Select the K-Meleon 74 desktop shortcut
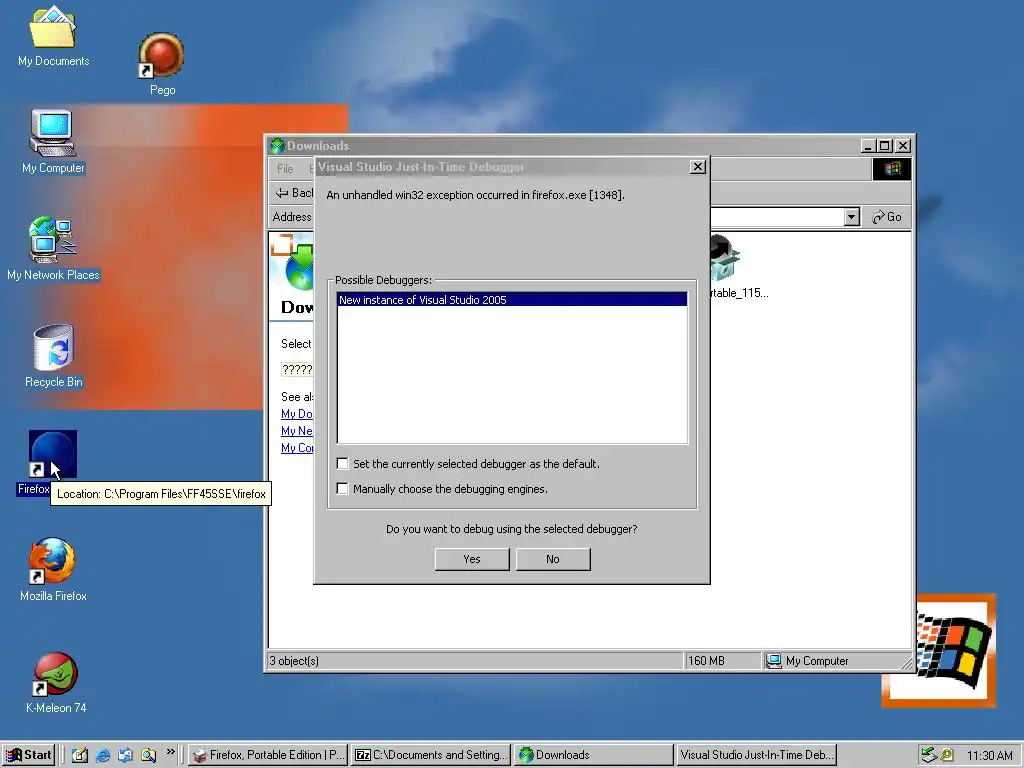The width and height of the screenshot is (1024, 768). tap(56, 682)
